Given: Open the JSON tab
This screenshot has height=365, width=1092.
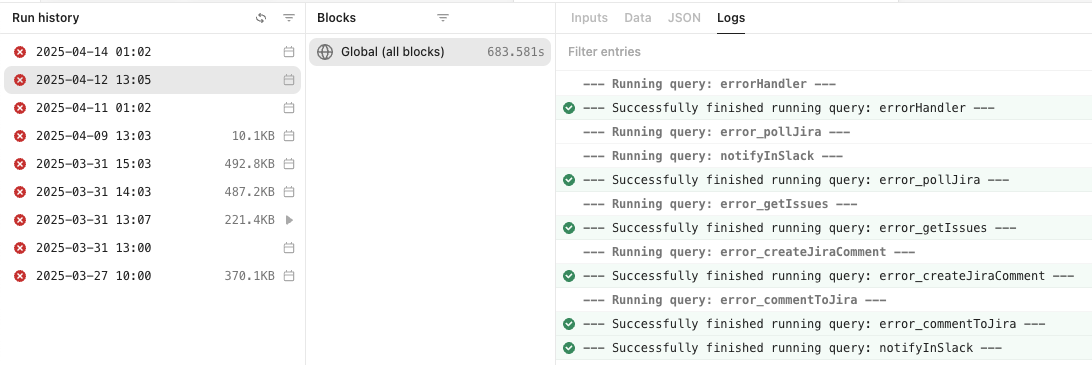Looking at the screenshot, I should (685, 18).
